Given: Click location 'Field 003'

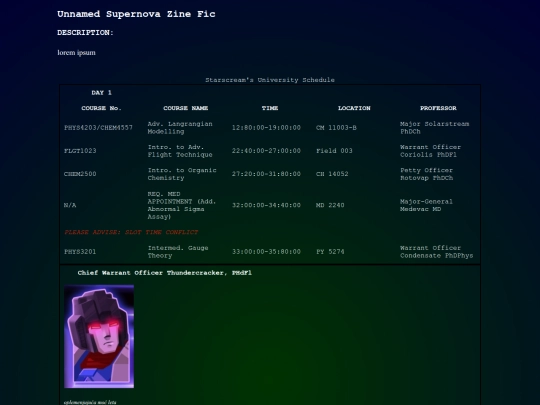Looking at the screenshot, I should pyautogui.click(x=334, y=151).
